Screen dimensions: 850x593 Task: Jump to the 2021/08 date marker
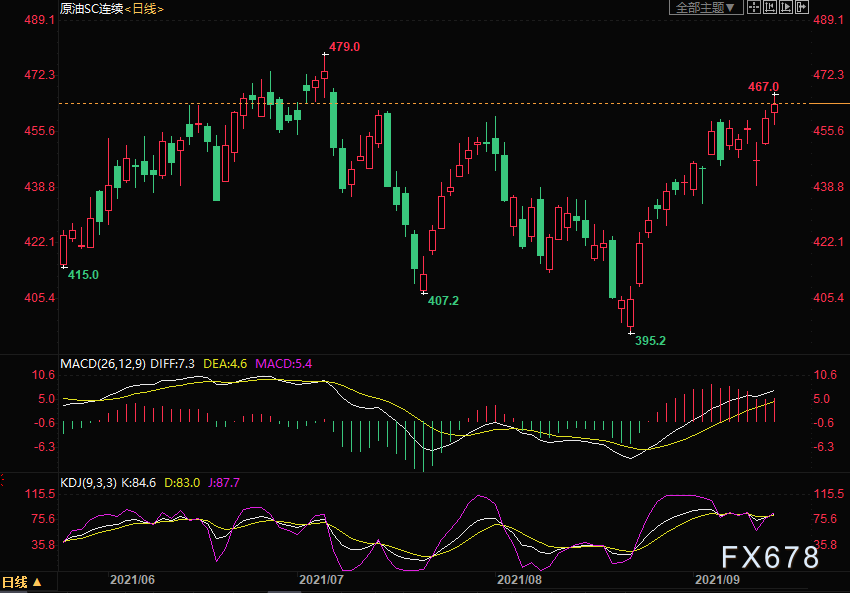tap(519, 580)
